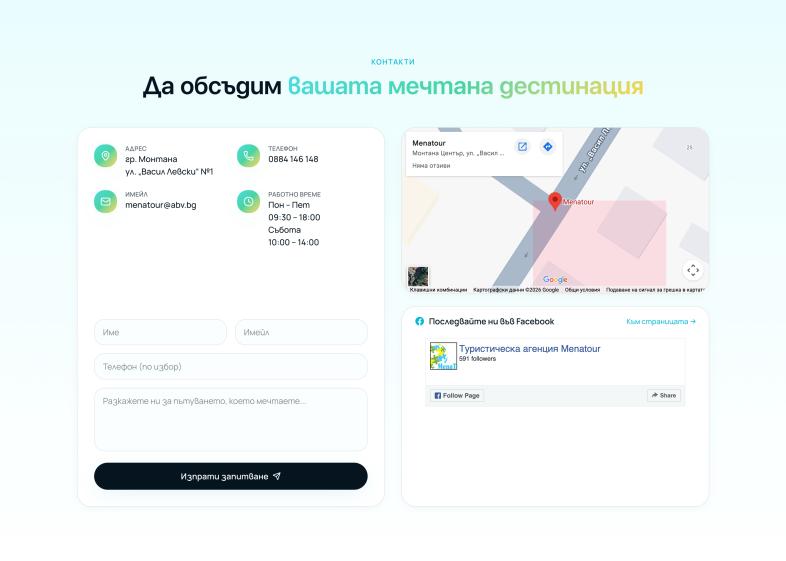Click the ул. „Васил Левски" №1 text
The width and height of the screenshot is (786, 561).
coord(169,171)
